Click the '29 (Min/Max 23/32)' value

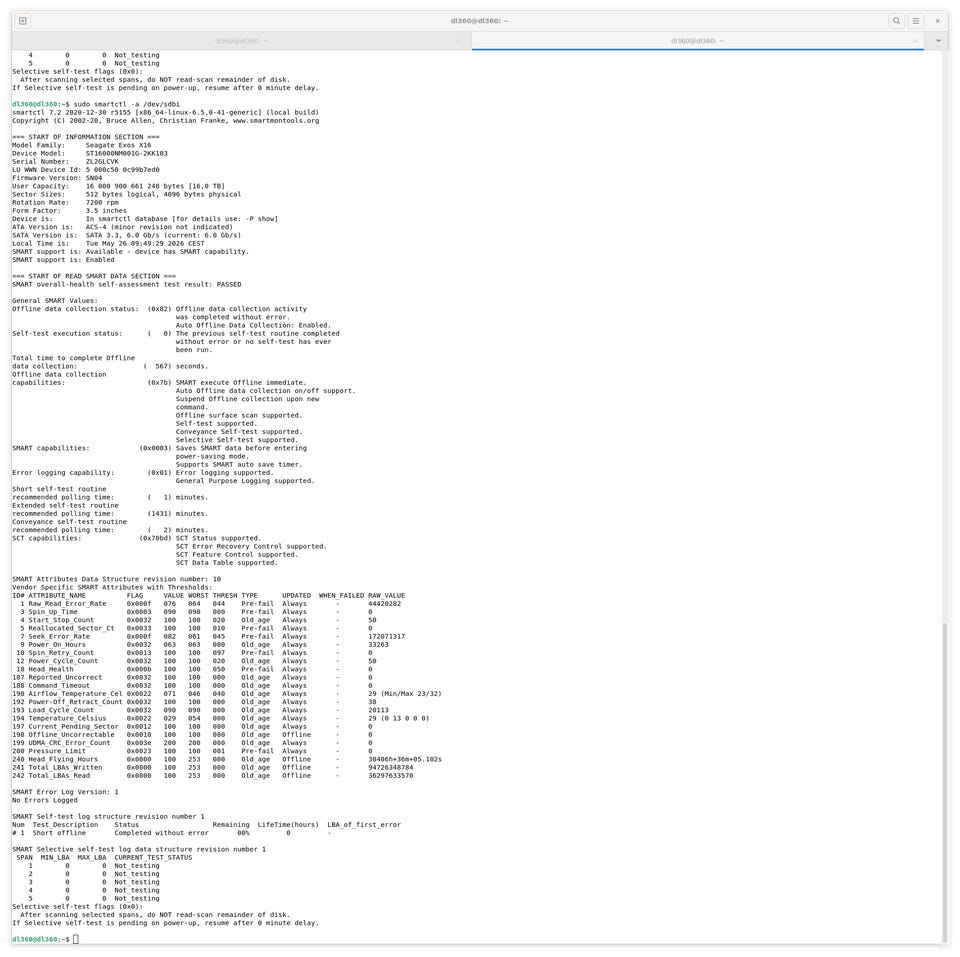(405, 694)
